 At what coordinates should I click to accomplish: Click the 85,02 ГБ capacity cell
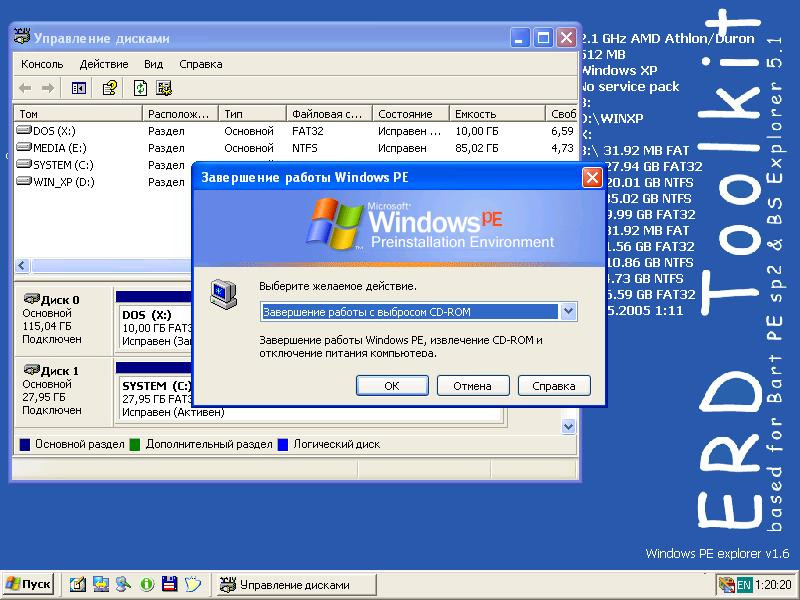477,148
